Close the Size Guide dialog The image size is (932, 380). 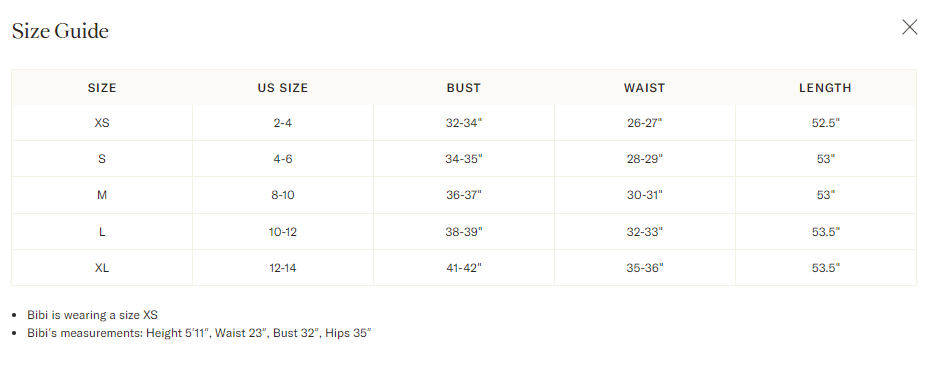(909, 27)
